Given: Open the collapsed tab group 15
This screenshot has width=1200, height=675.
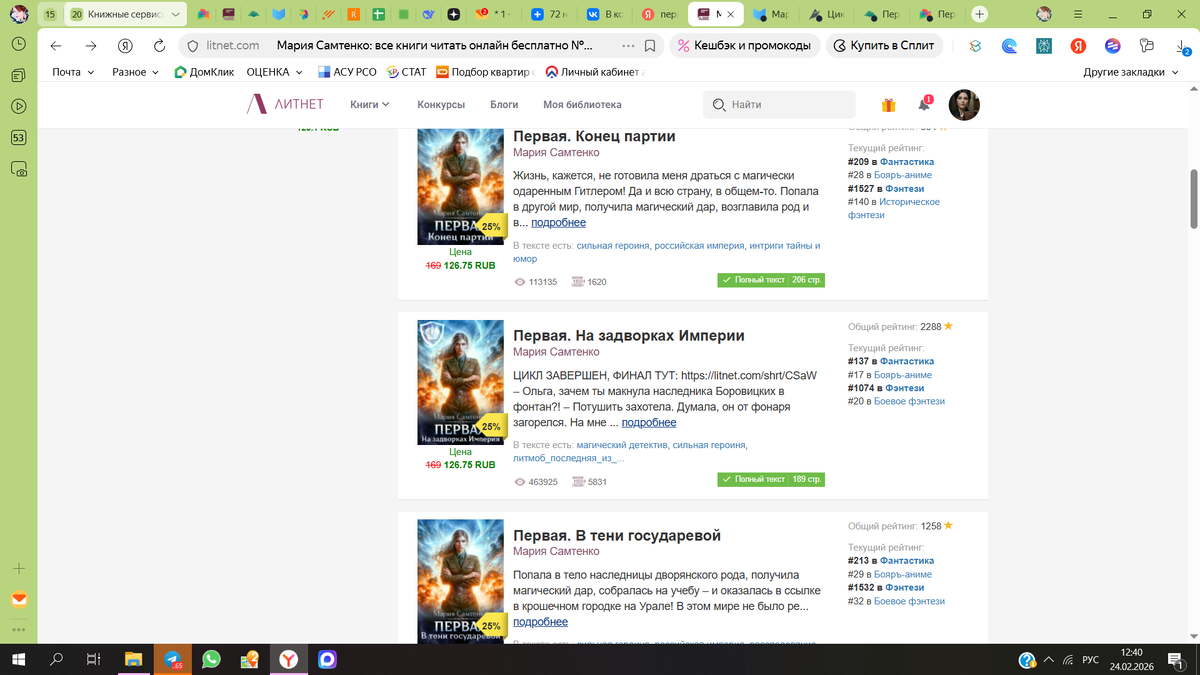Looking at the screenshot, I should 50,15.
